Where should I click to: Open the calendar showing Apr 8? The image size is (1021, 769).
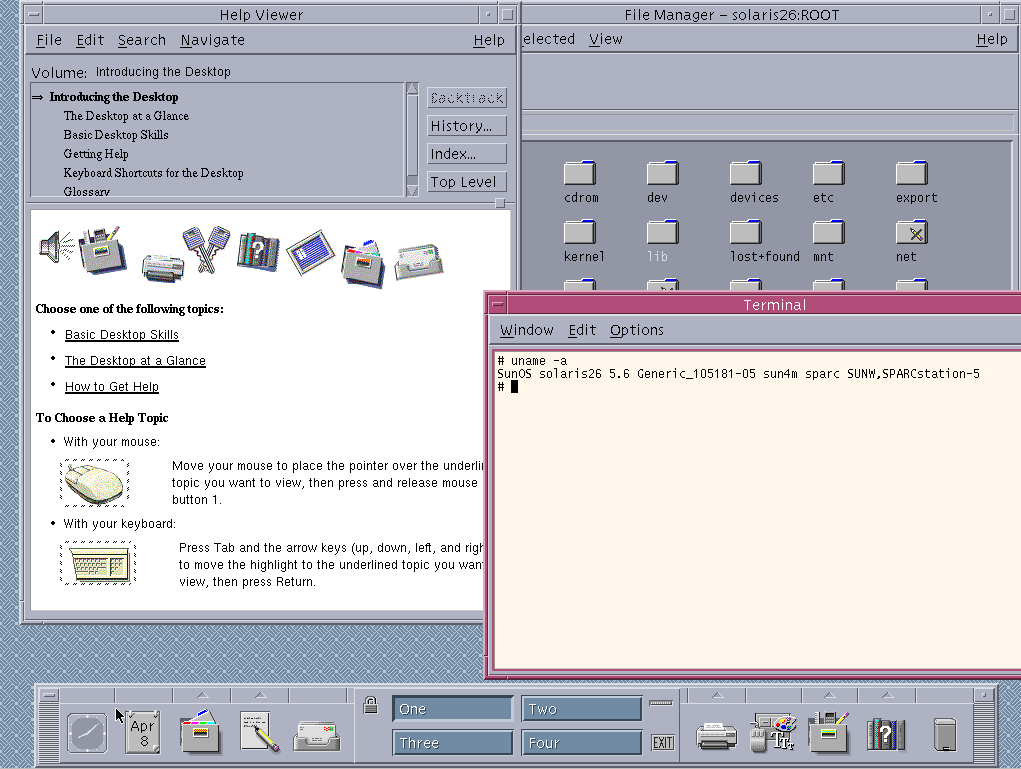[x=143, y=733]
